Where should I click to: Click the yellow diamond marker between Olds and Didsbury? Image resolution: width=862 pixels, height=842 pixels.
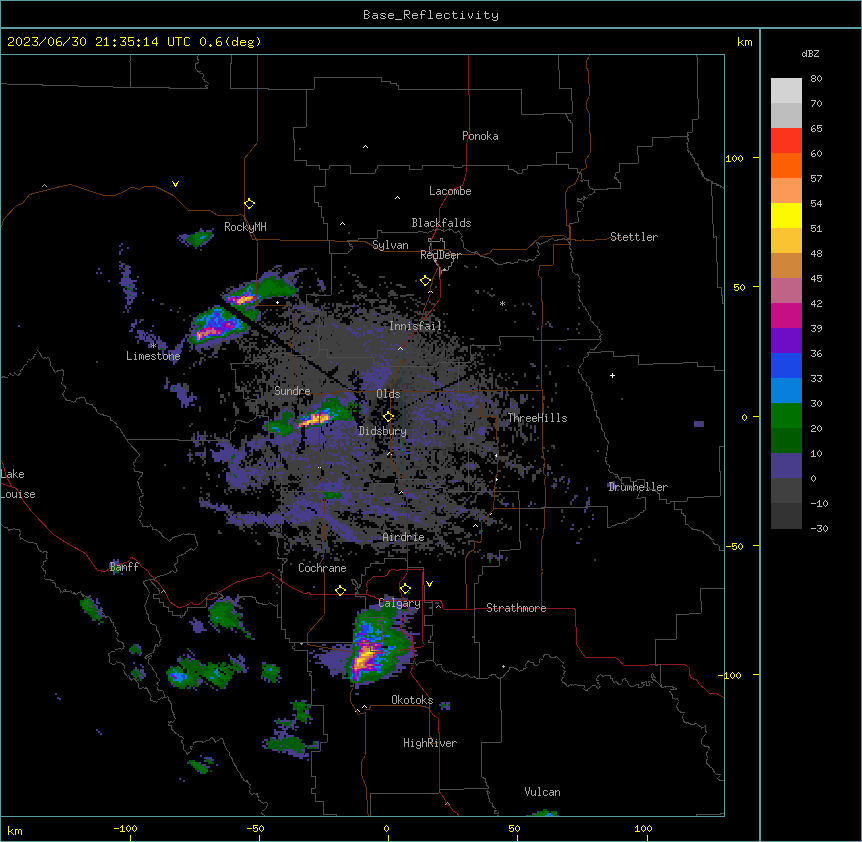pos(388,417)
